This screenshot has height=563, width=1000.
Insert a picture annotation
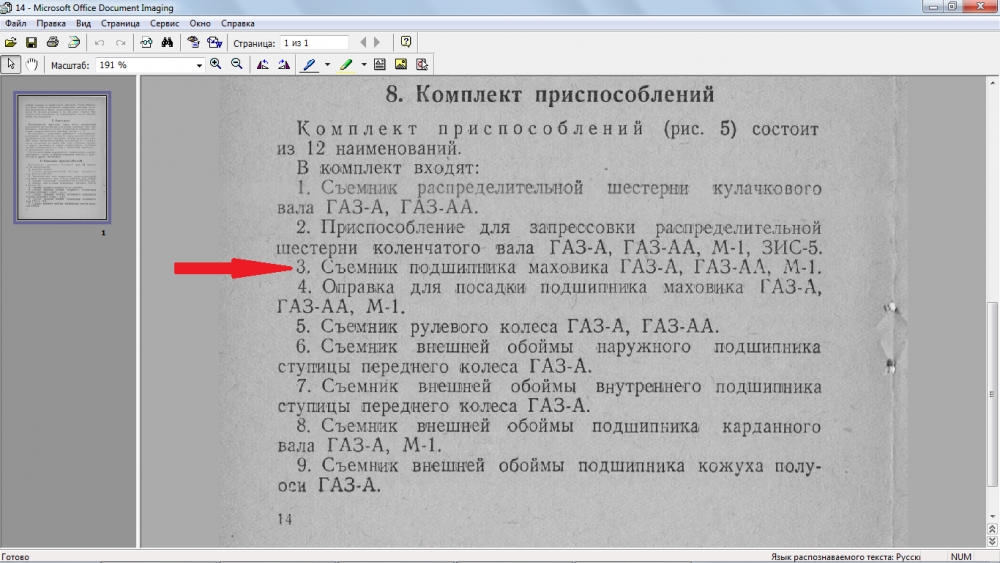[401, 64]
